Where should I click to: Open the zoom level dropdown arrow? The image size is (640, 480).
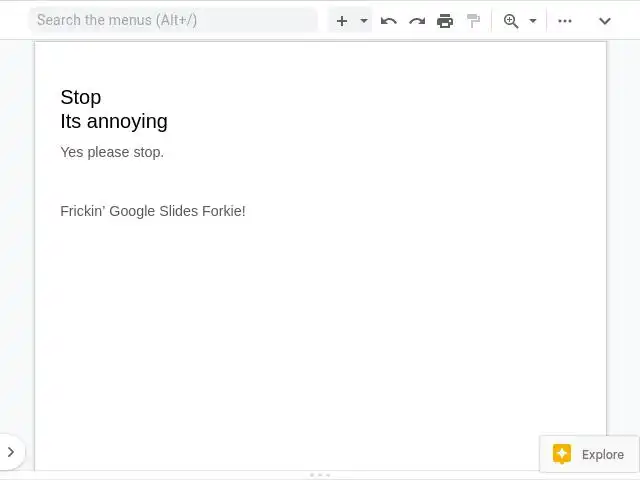coord(533,21)
